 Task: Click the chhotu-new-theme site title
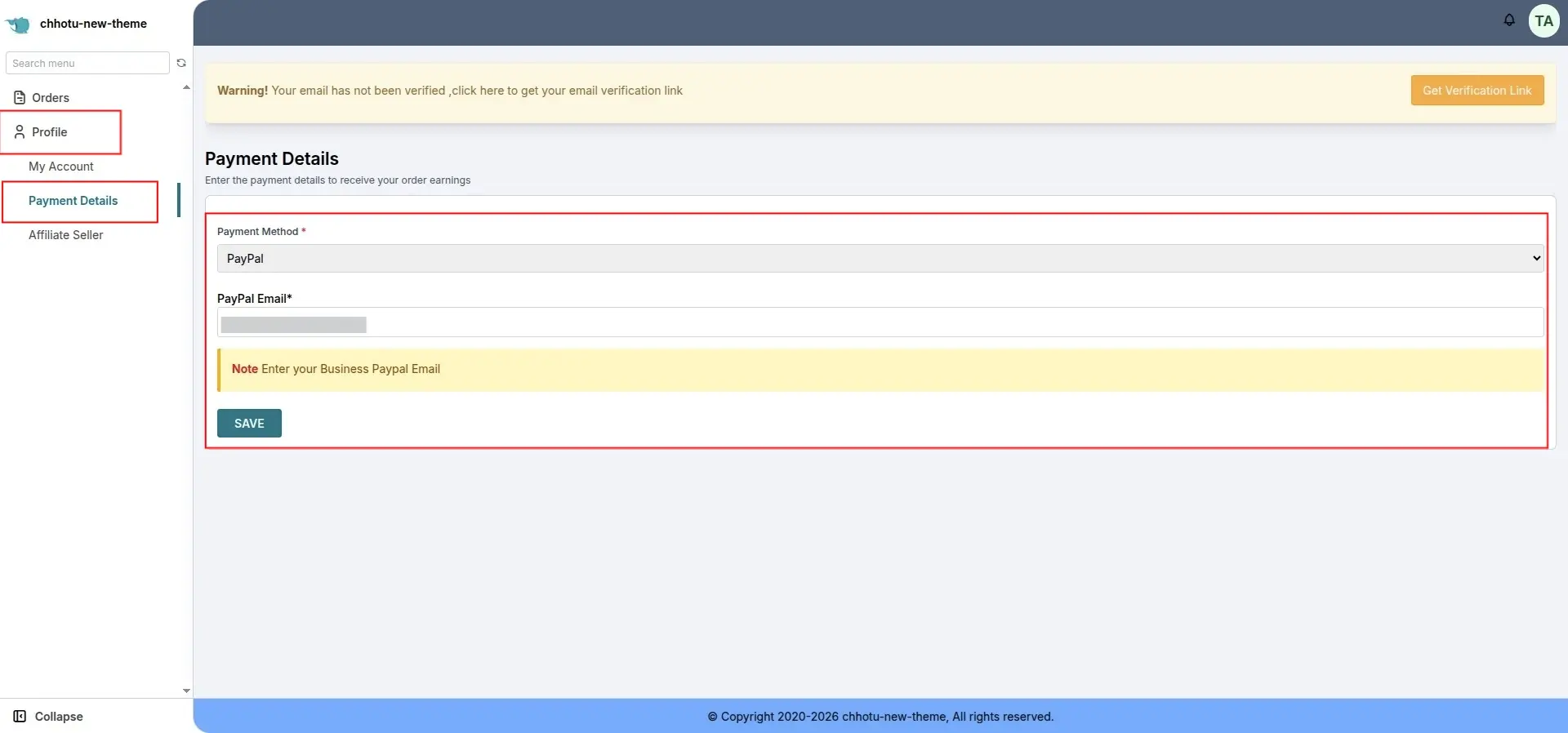(x=93, y=24)
